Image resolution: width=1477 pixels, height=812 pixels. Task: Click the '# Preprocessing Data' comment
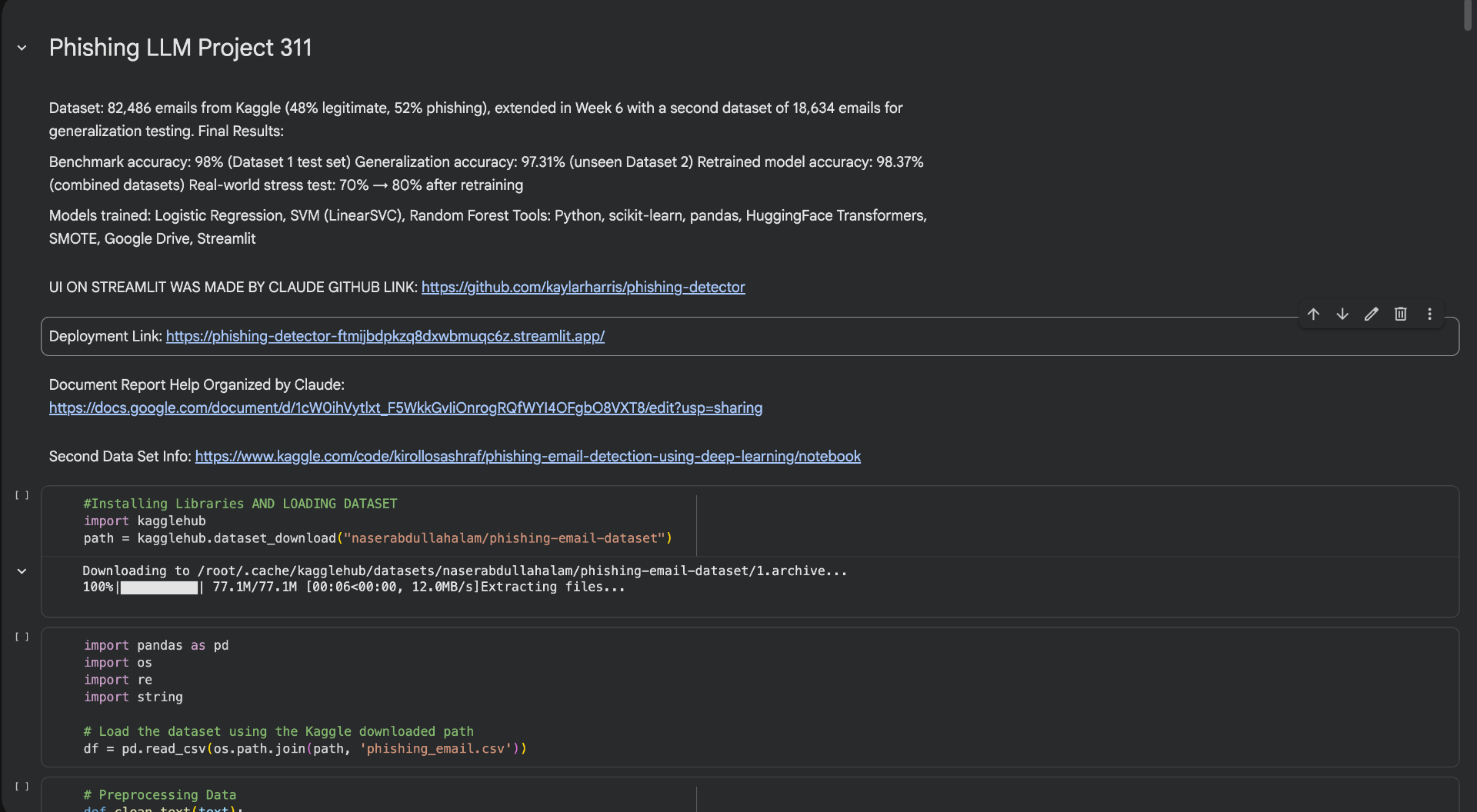click(x=160, y=794)
